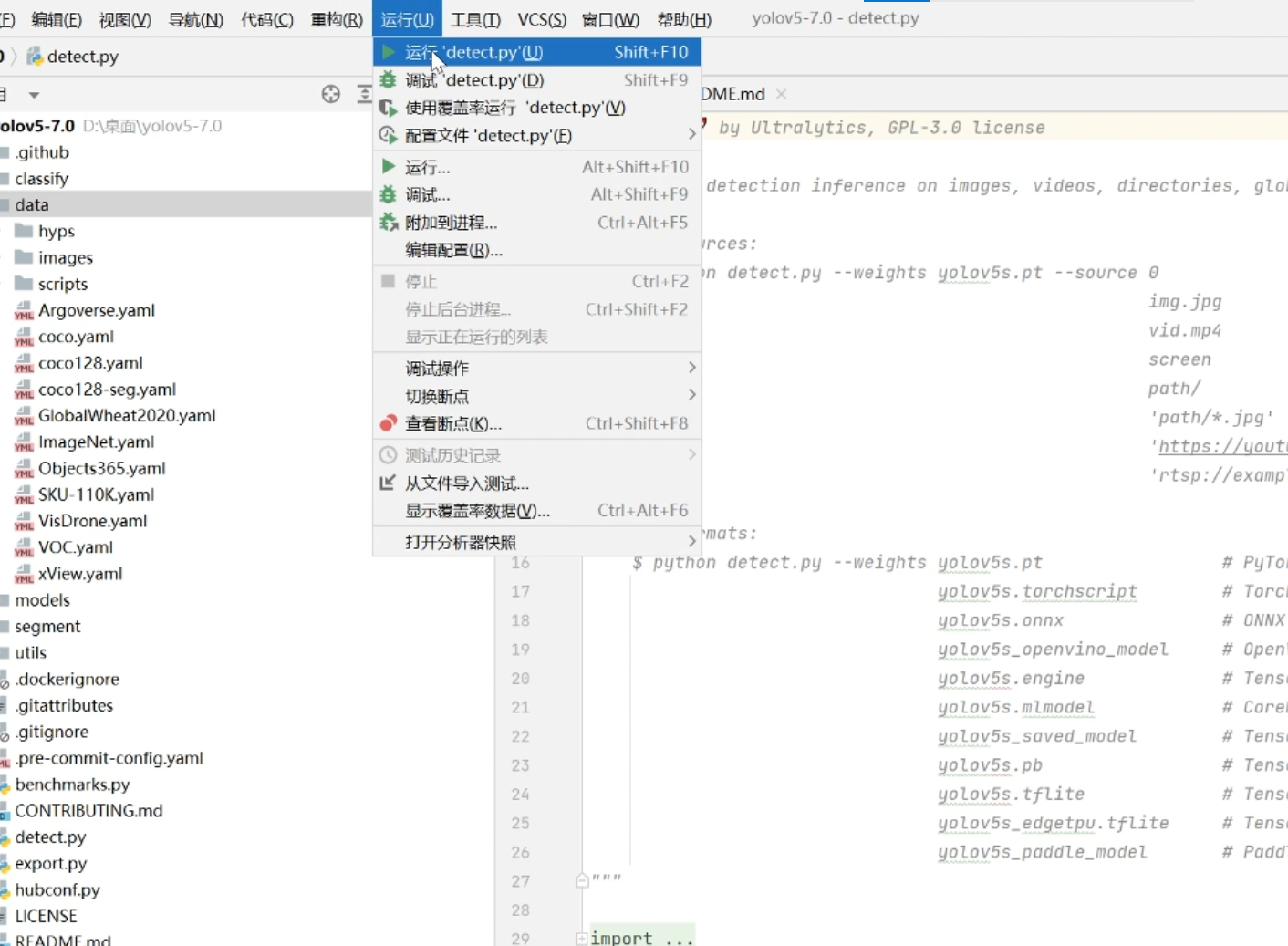The height and width of the screenshot is (946, 1288).
Task: Select Import Tests from File entry
Action: (x=537, y=483)
